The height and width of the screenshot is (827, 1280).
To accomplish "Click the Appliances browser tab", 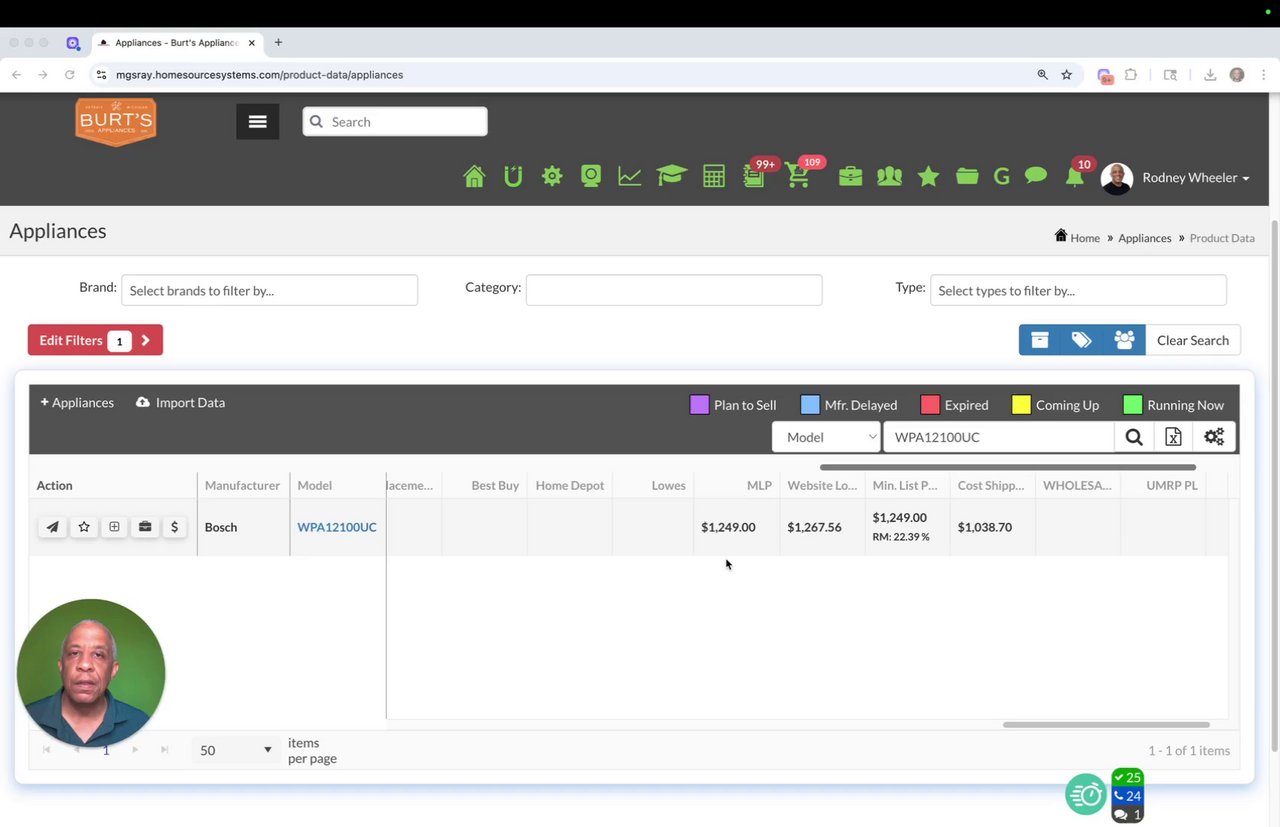I will click(x=176, y=43).
